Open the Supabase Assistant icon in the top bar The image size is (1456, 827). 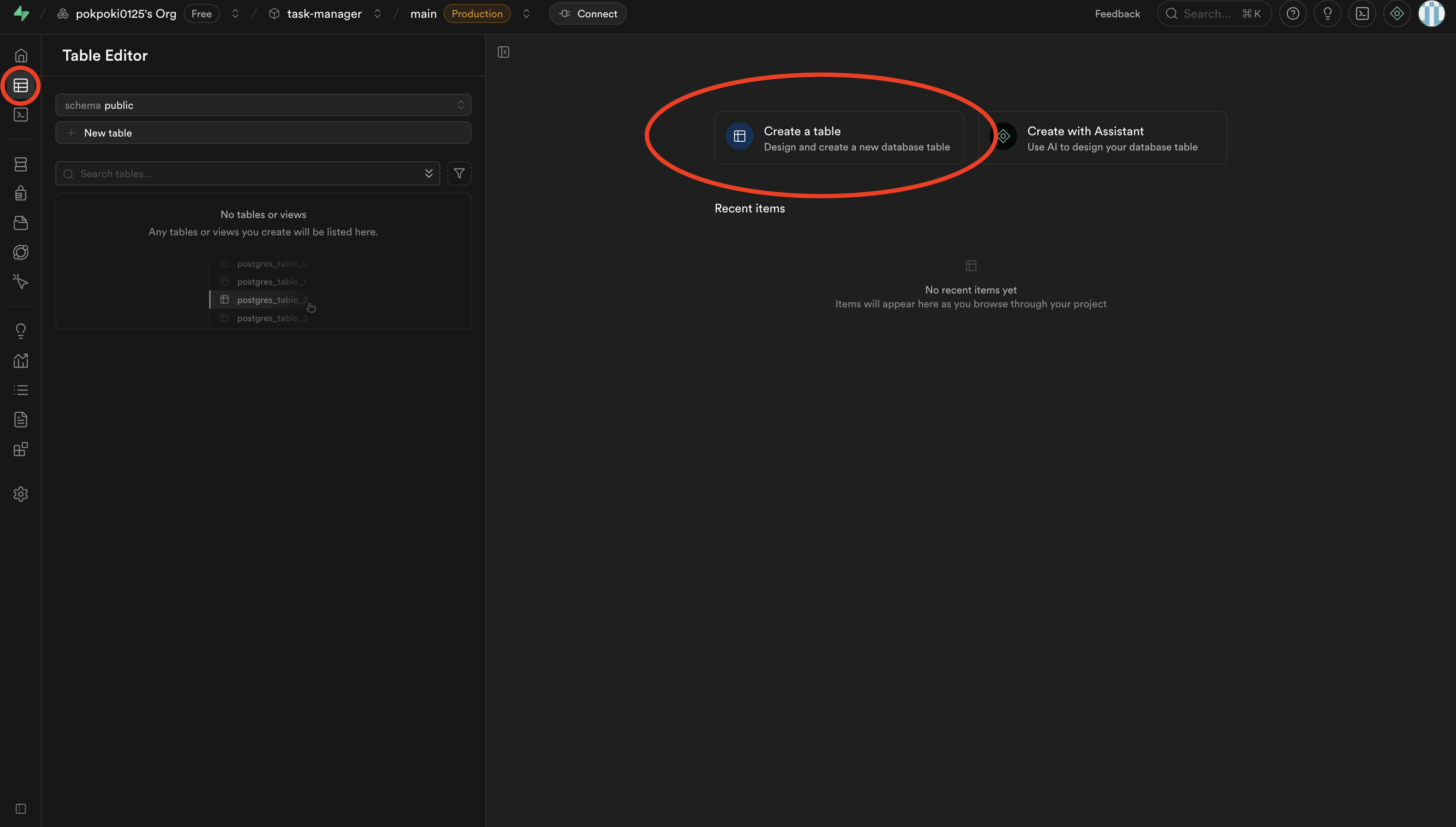coord(1396,13)
